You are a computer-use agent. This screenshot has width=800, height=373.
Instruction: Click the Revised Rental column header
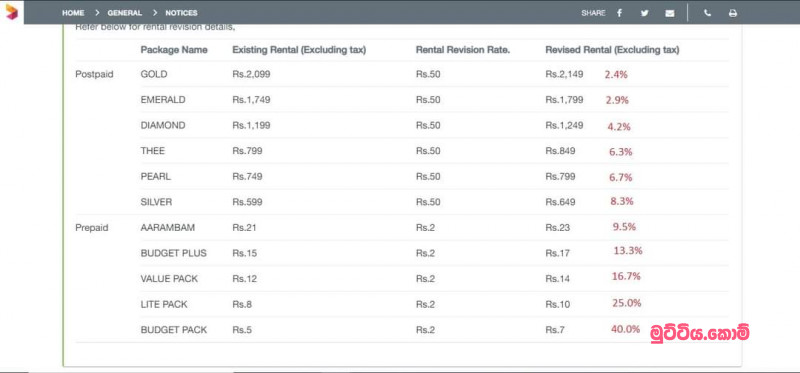coord(612,50)
